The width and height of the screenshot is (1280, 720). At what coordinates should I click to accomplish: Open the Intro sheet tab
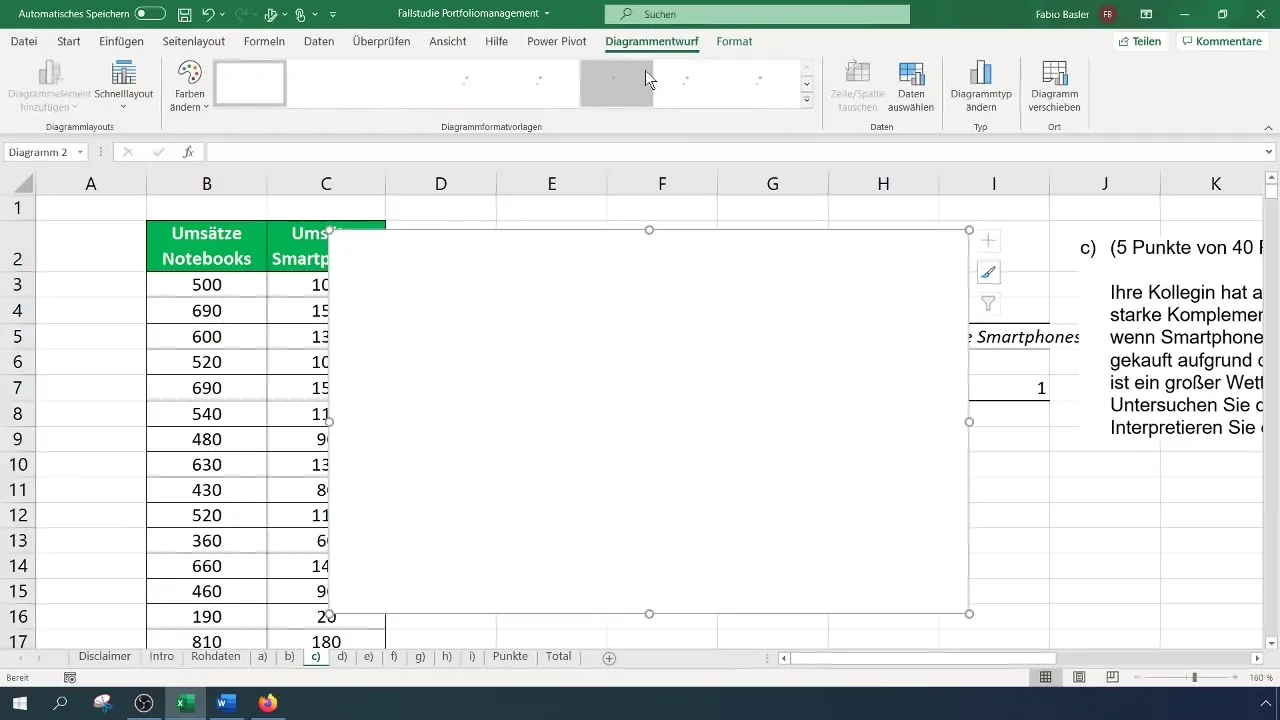(162, 657)
